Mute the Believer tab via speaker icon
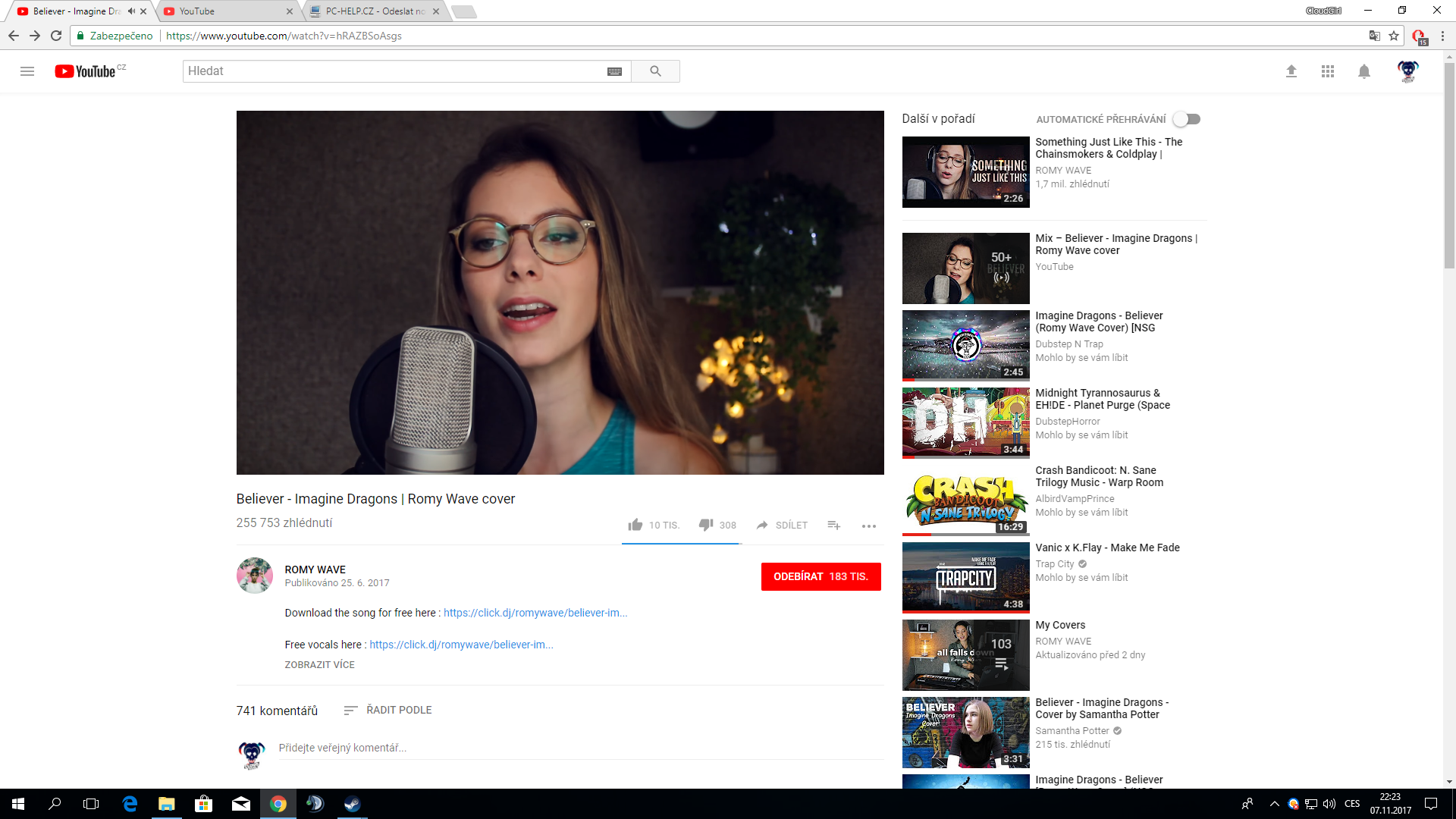Viewport: 1456px width, 819px height. [x=131, y=11]
